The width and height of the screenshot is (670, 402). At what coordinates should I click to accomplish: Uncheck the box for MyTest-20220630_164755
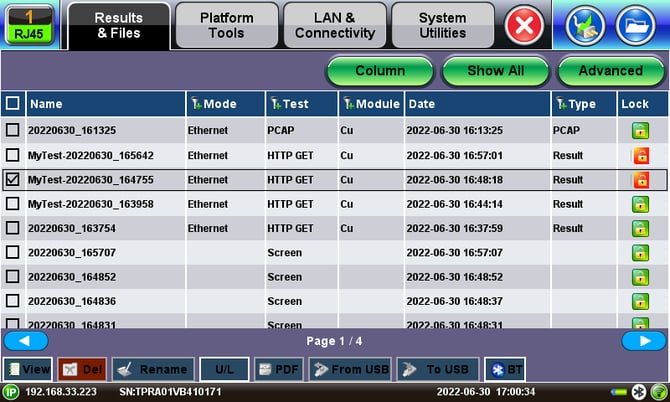12,179
